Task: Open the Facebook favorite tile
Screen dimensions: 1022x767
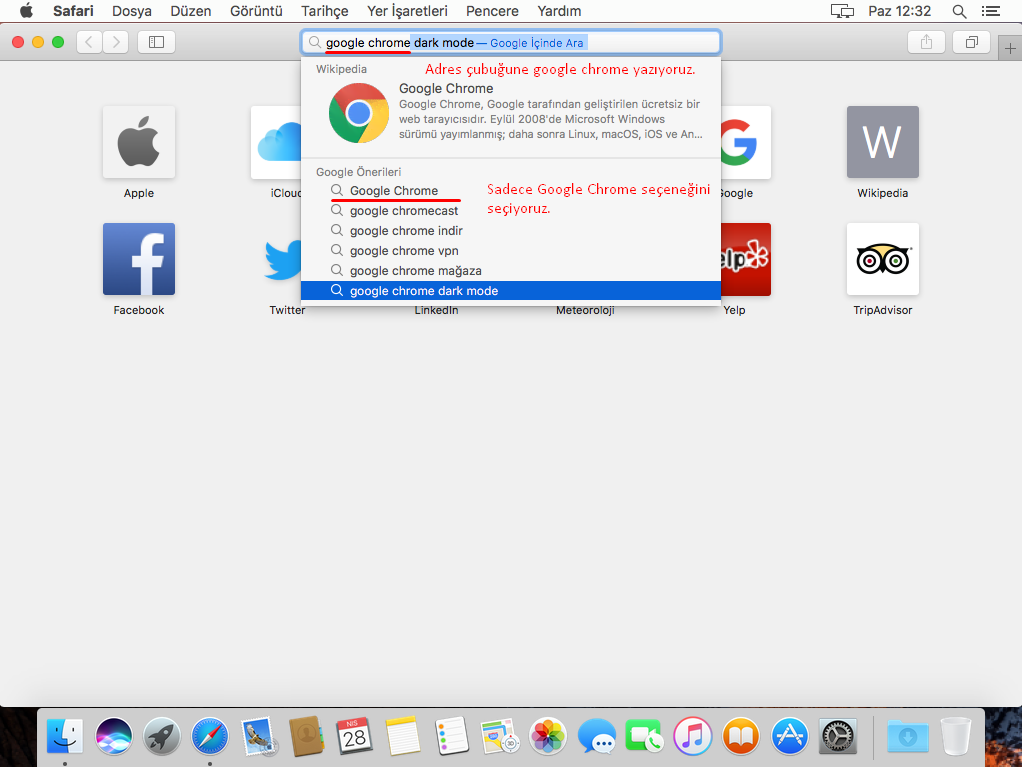Action: [x=139, y=259]
